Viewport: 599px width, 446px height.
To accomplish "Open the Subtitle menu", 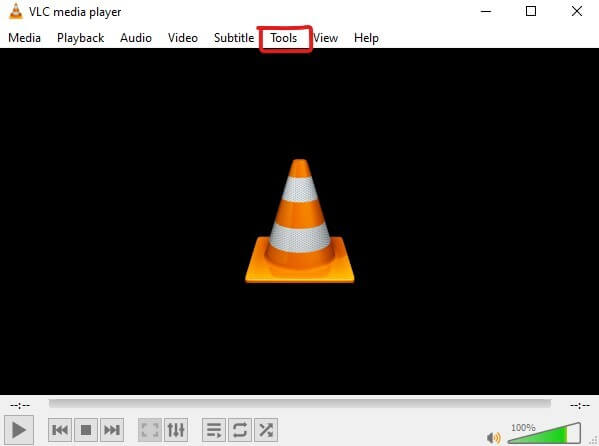I will pos(234,38).
